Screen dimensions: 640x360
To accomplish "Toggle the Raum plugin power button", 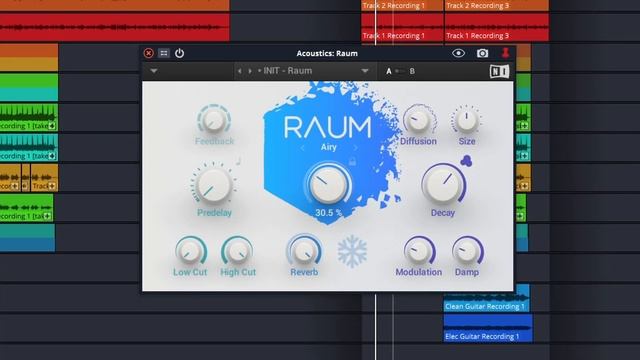I will tap(179, 53).
